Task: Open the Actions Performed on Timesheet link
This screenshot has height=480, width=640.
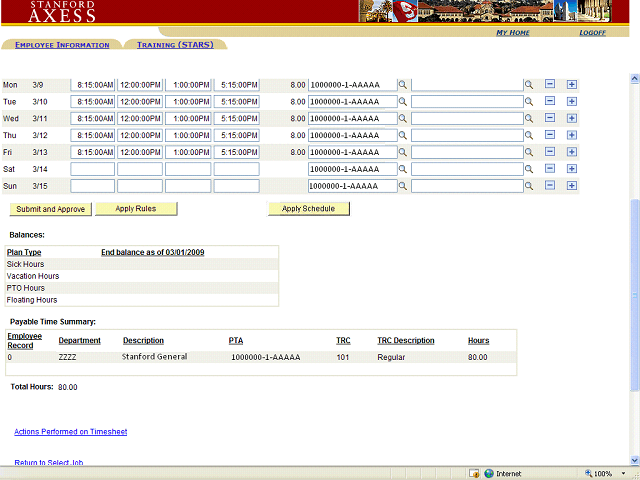Action: coord(70,432)
